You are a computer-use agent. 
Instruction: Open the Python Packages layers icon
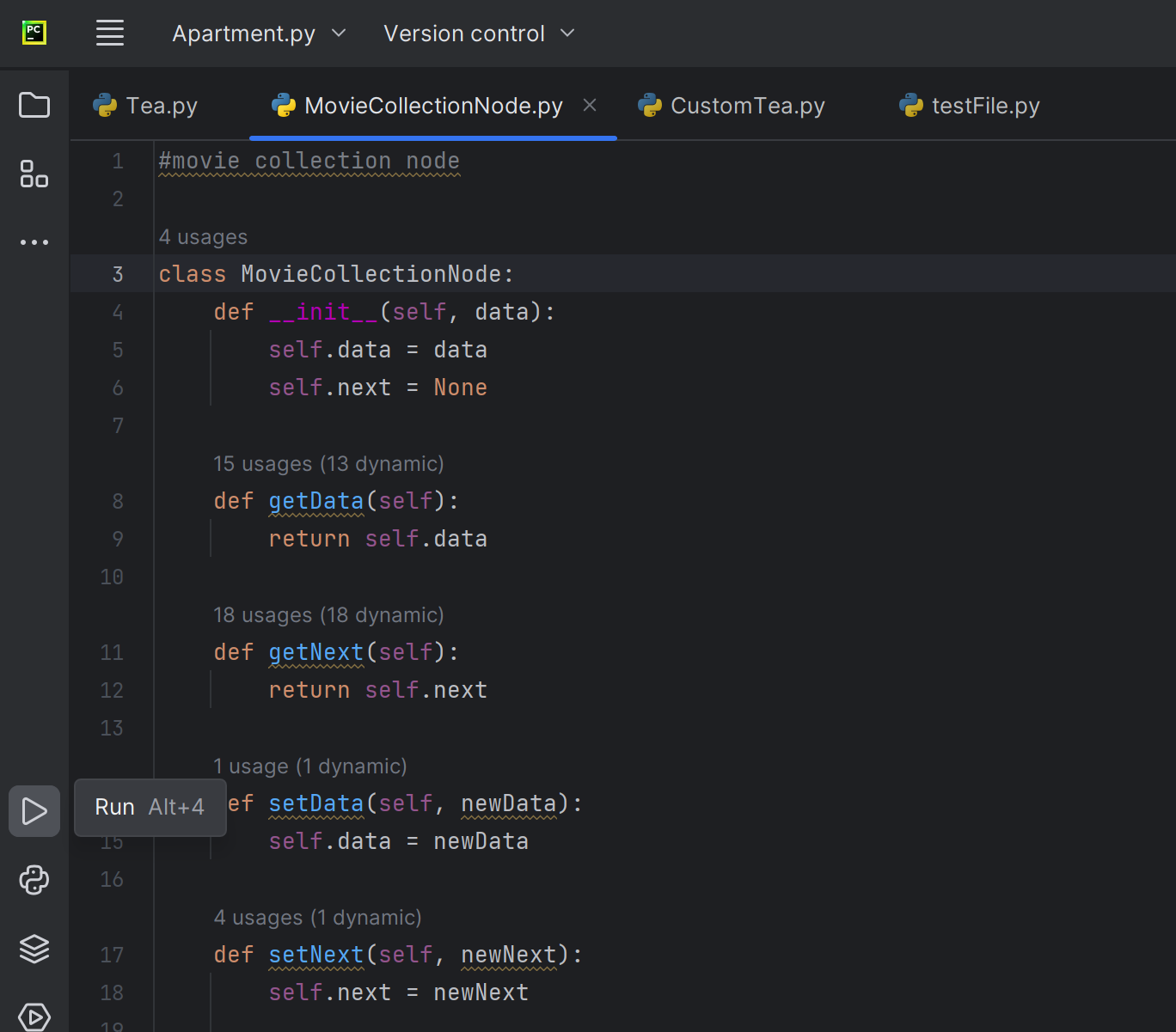[34, 949]
